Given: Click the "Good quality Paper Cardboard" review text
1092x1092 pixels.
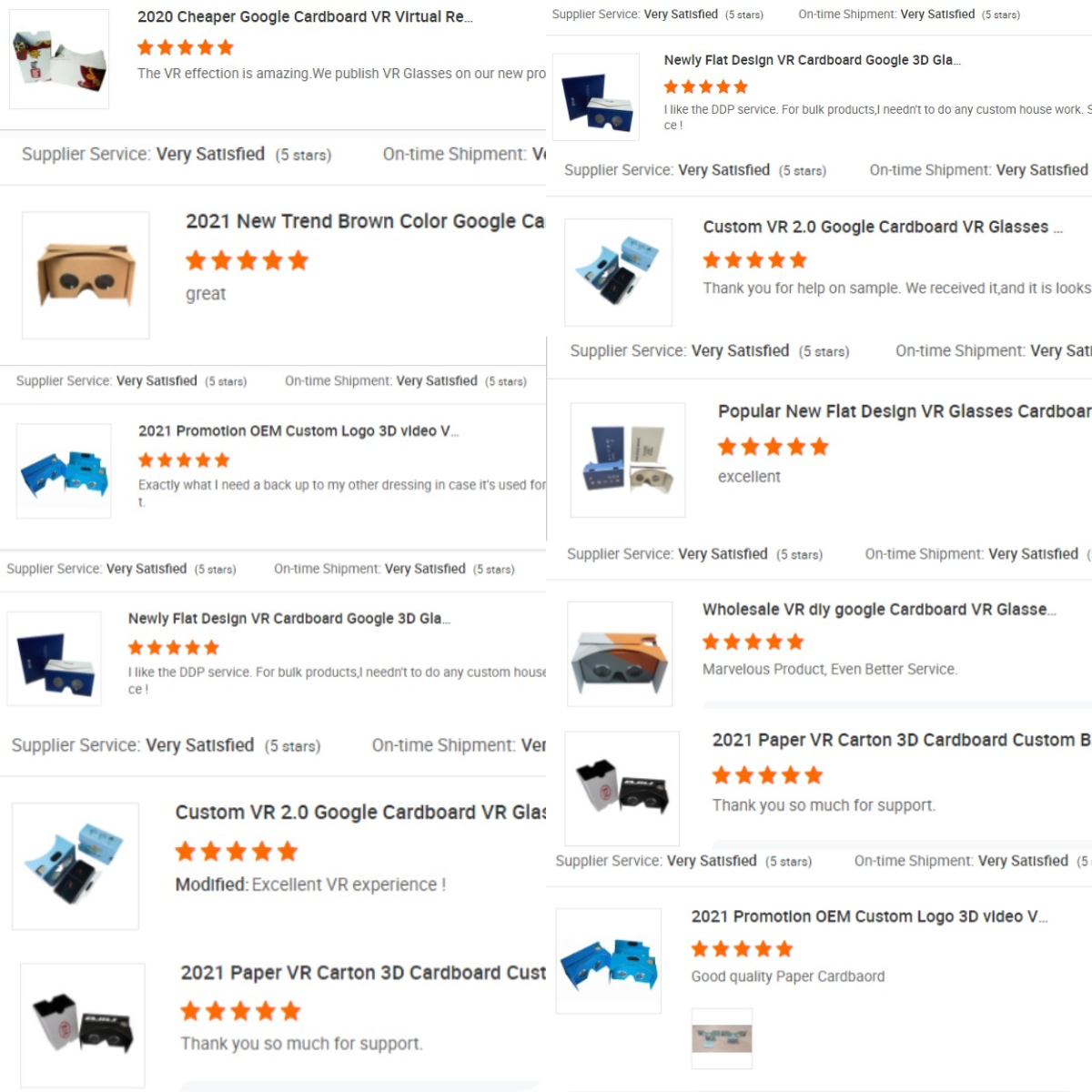Looking at the screenshot, I should pos(788,976).
